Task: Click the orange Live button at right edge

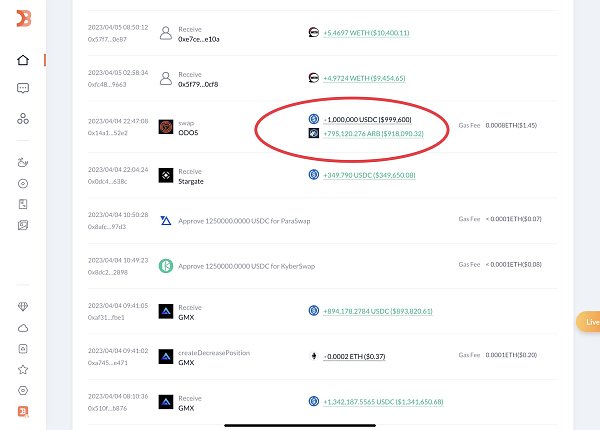Action: 588,322
